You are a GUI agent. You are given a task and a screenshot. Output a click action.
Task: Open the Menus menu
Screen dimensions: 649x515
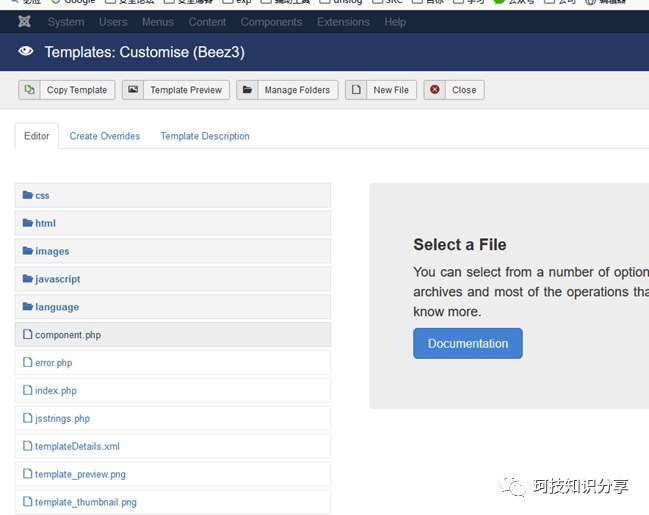pos(158,22)
